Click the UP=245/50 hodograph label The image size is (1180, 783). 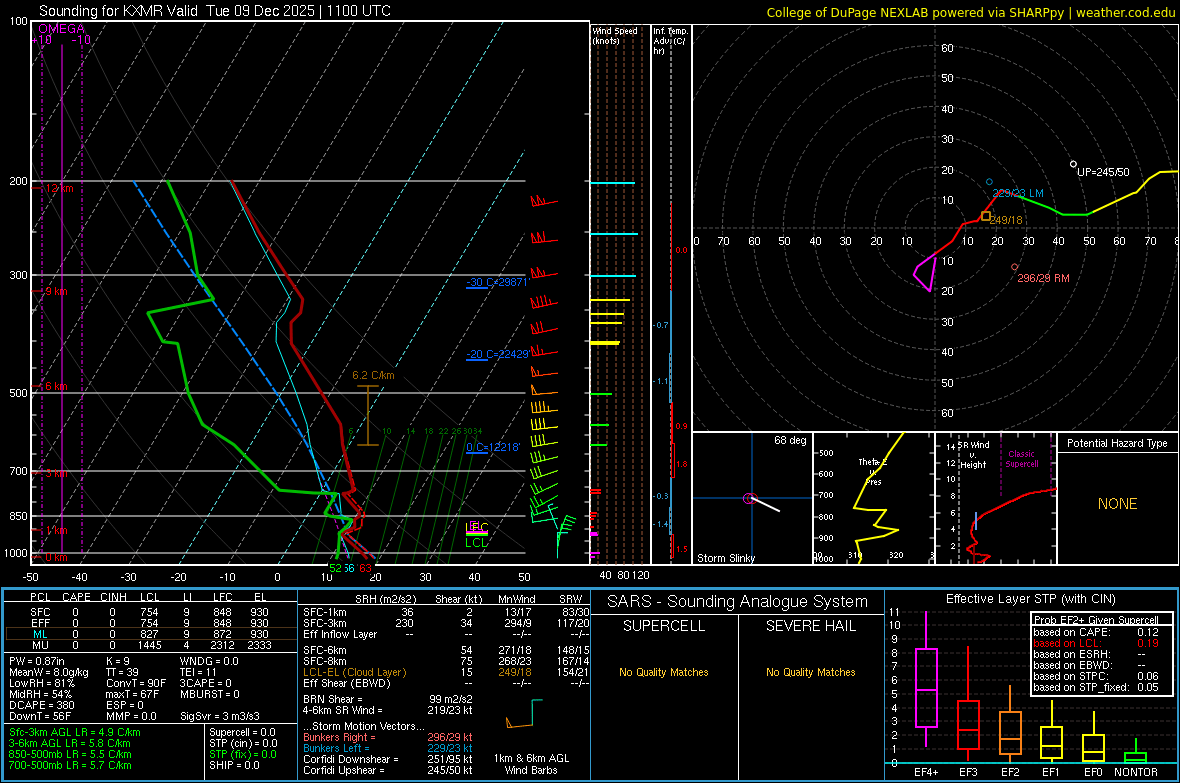pyautogui.click(x=1103, y=172)
